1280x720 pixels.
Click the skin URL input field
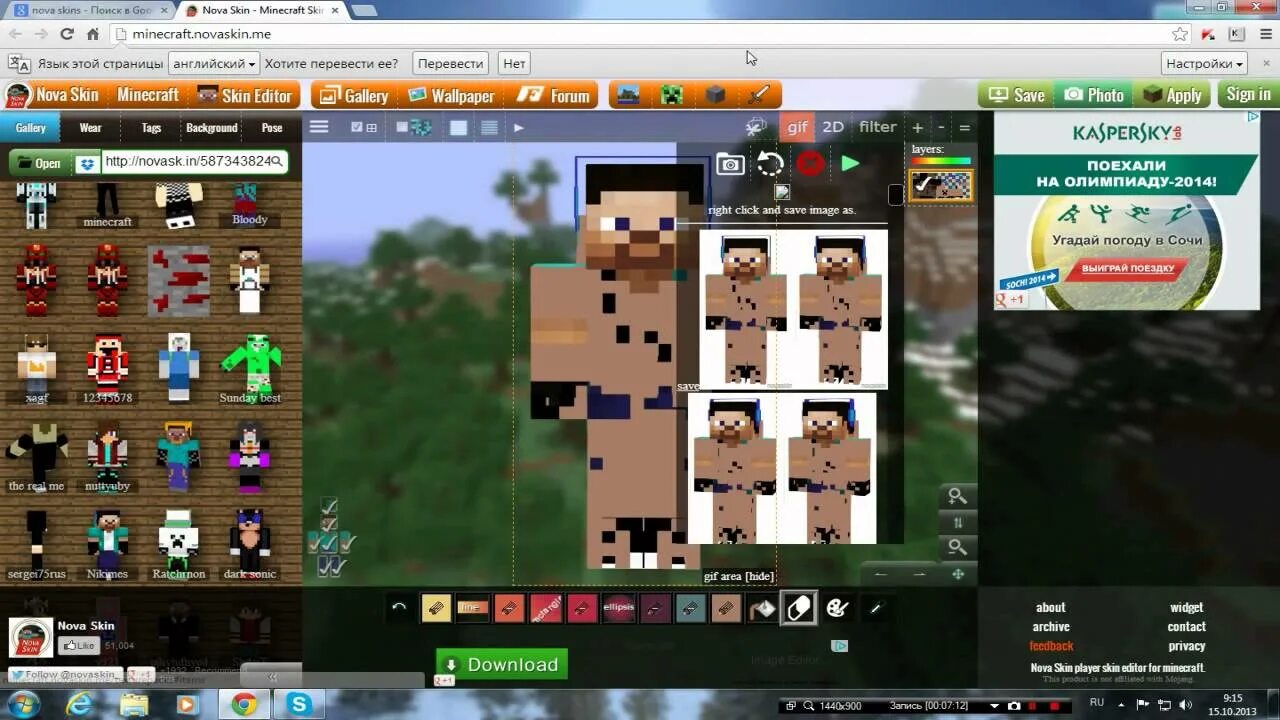(194, 162)
